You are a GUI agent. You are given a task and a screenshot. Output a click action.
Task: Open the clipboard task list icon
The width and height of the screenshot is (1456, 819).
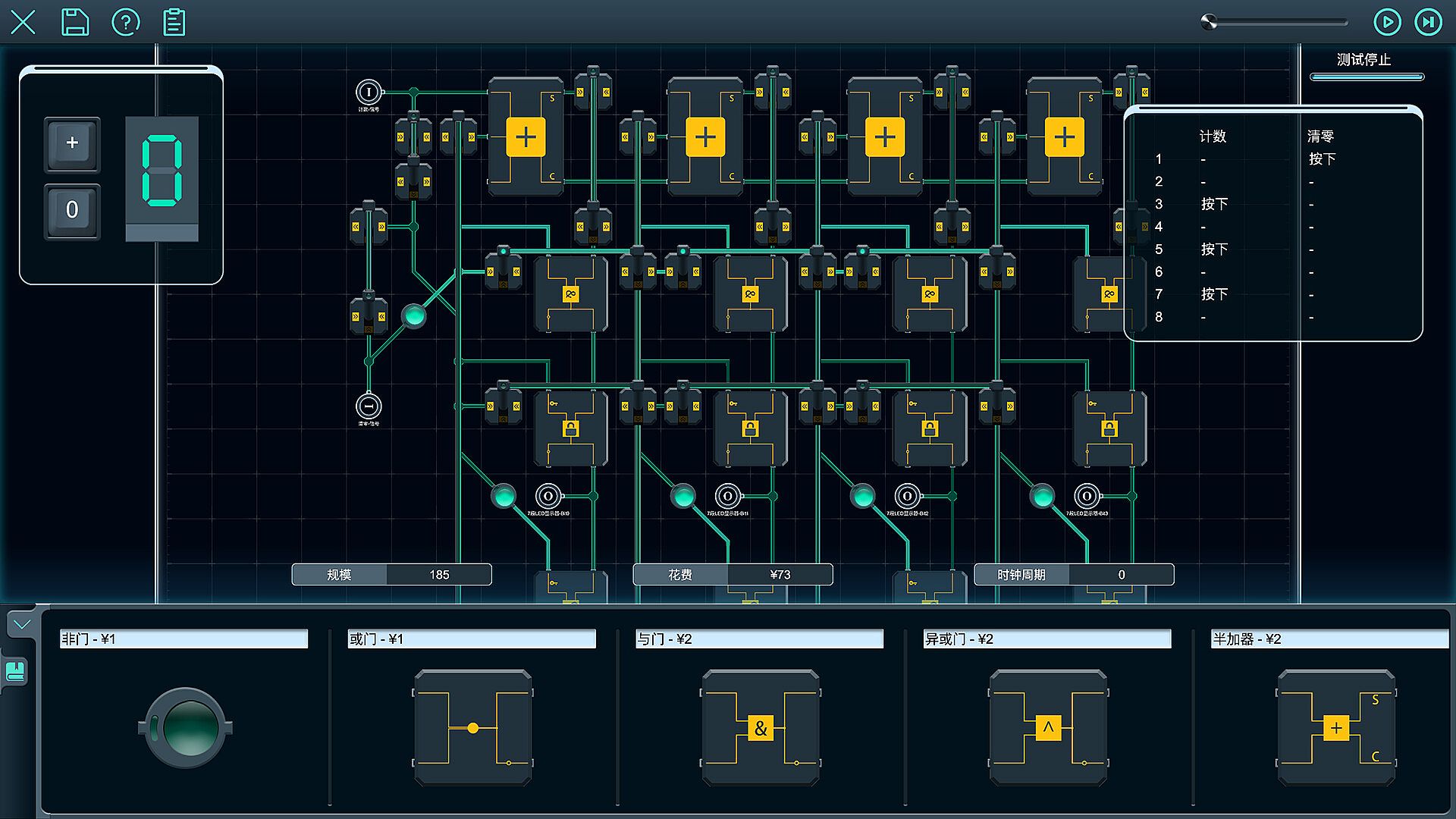[x=174, y=22]
